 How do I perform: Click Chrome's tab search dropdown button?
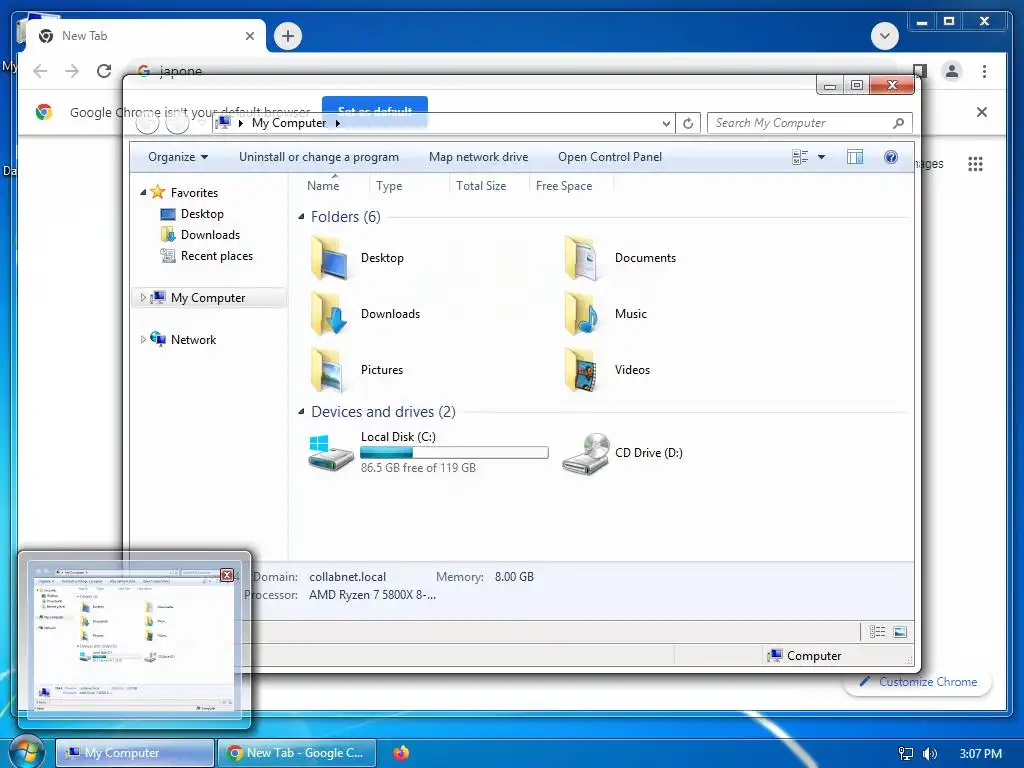tap(884, 36)
